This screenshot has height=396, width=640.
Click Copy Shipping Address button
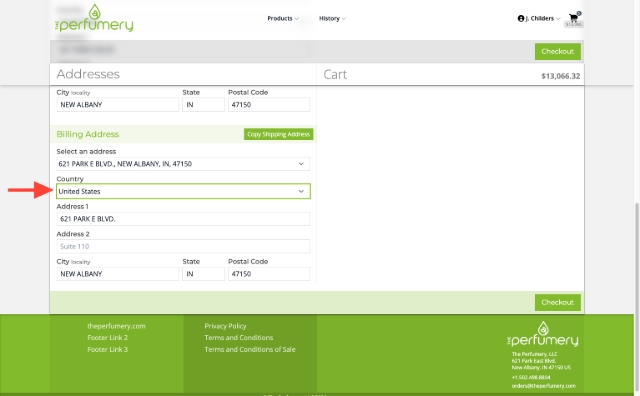pyautogui.click(x=278, y=134)
